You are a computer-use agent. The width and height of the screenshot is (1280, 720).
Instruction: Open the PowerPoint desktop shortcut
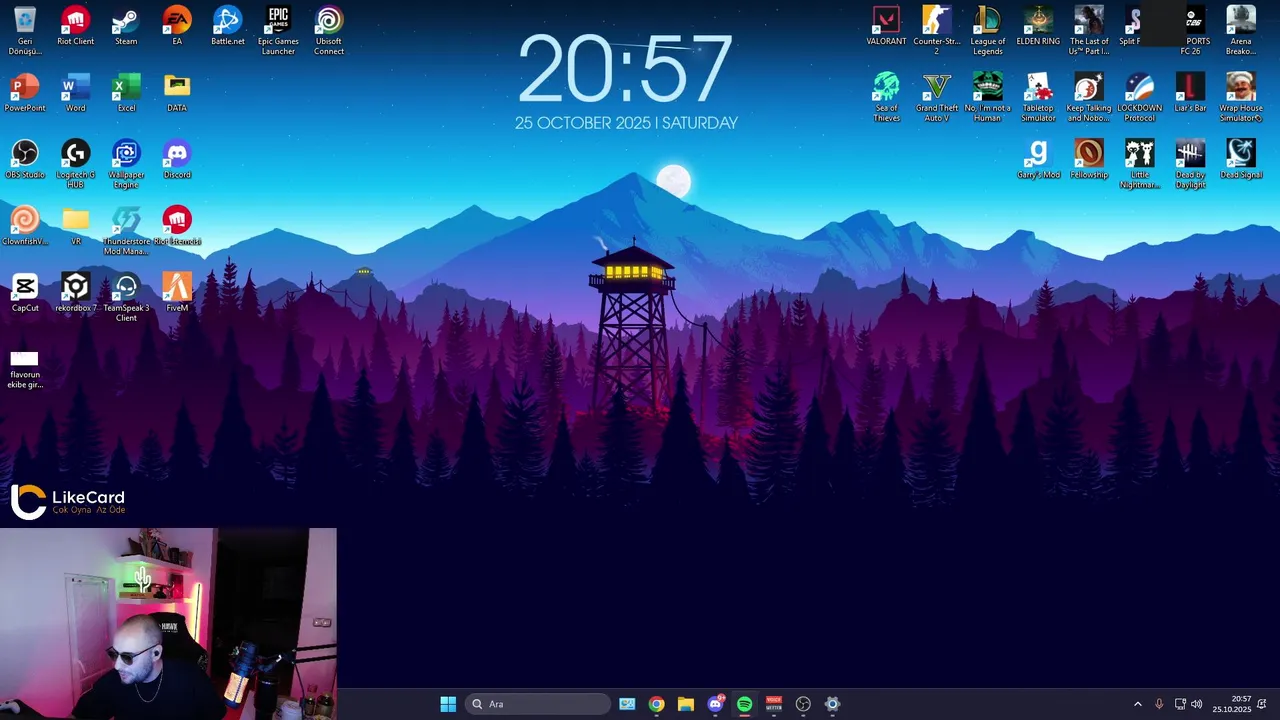click(x=25, y=93)
